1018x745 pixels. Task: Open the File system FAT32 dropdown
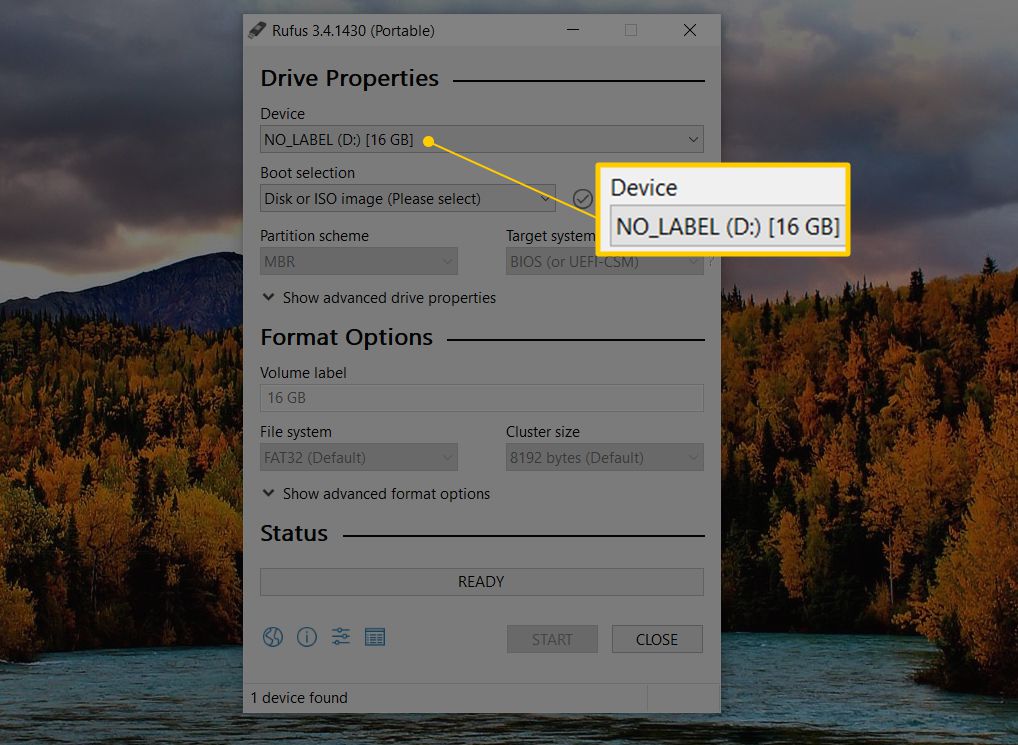click(x=358, y=458)
